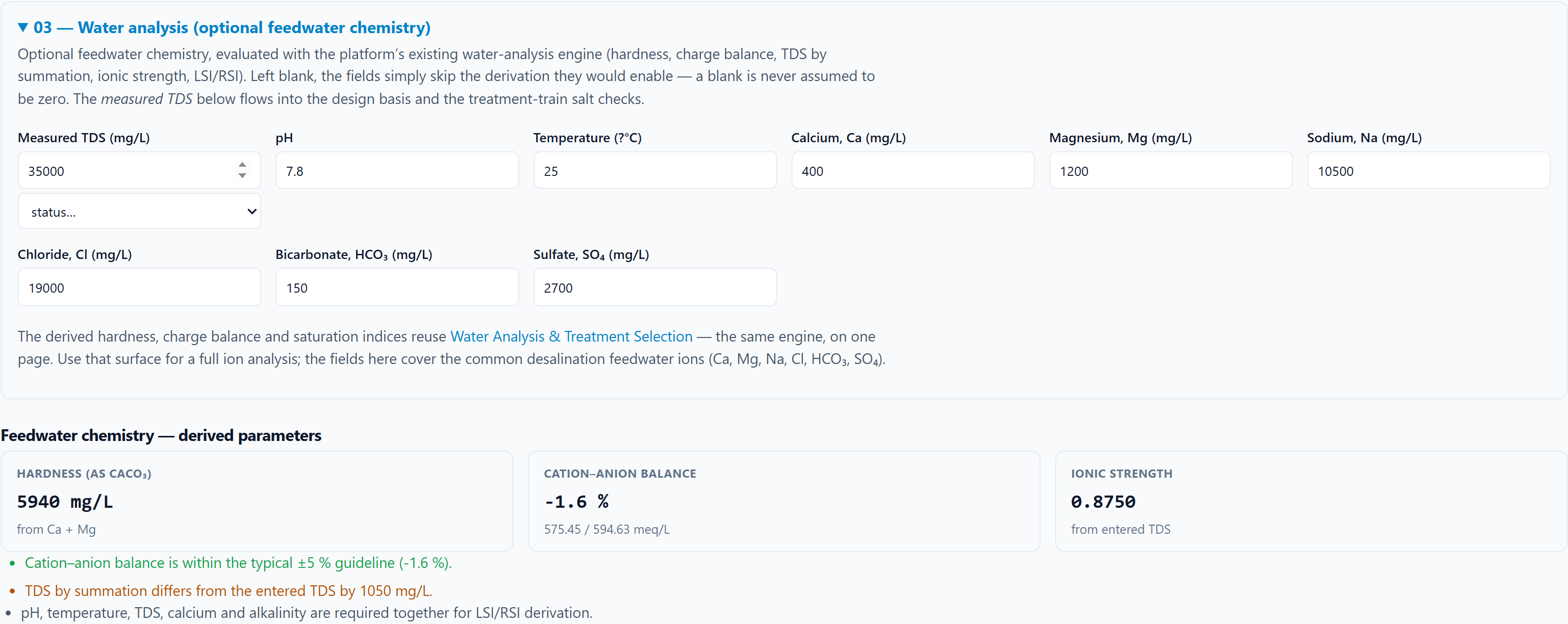Click the 'Sulfate, SO₄ (mg/L)' label
The width and height of the screenshot is (1568, 624).
pyautogui.click(x=591, y=254)
